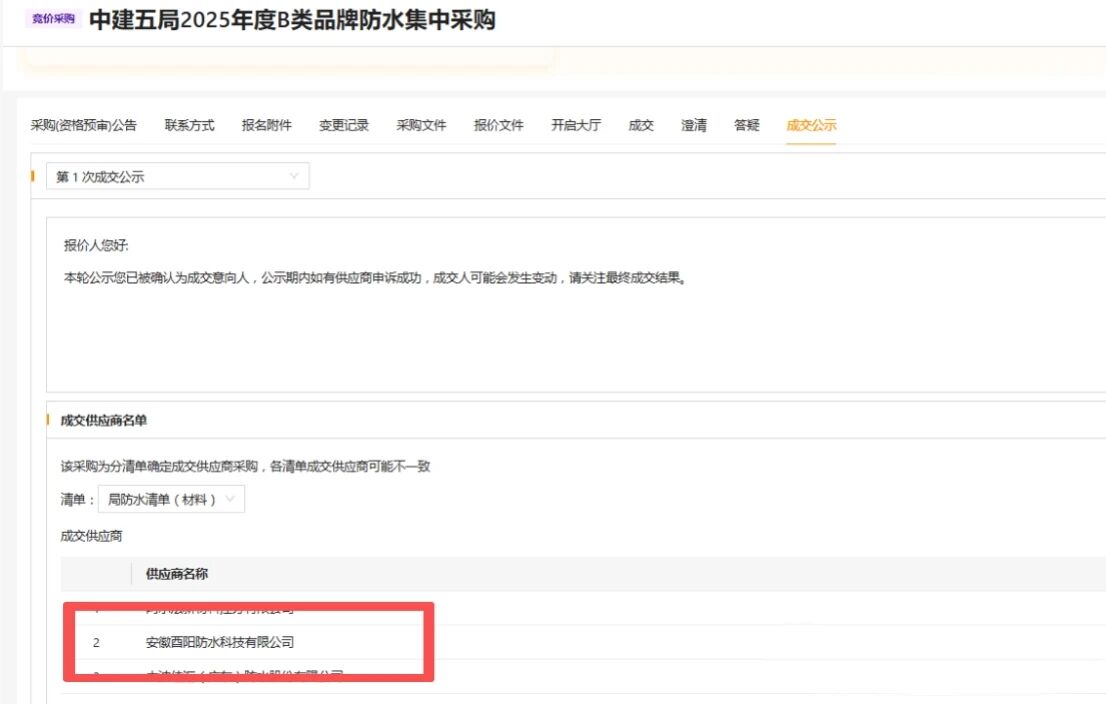Click the 竞价采购 tag badge
The width and height of the screenshot is (1106, 704).
click(54, 19)
